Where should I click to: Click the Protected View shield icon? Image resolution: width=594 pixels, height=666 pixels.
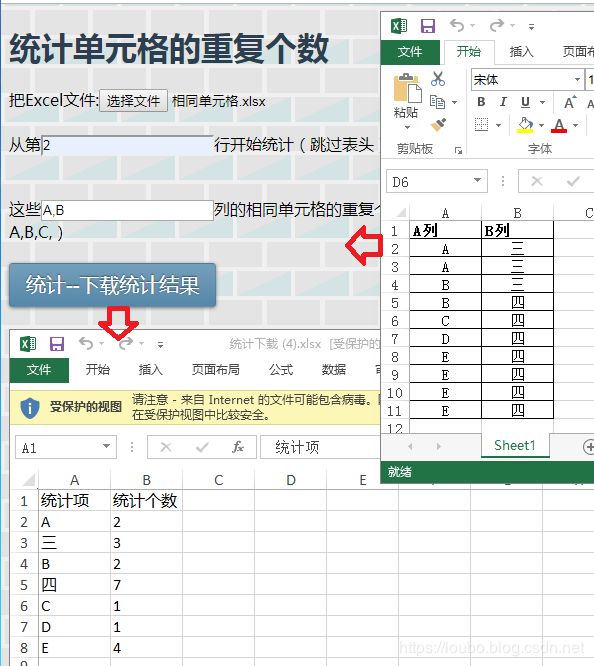[x=30, y=408]
